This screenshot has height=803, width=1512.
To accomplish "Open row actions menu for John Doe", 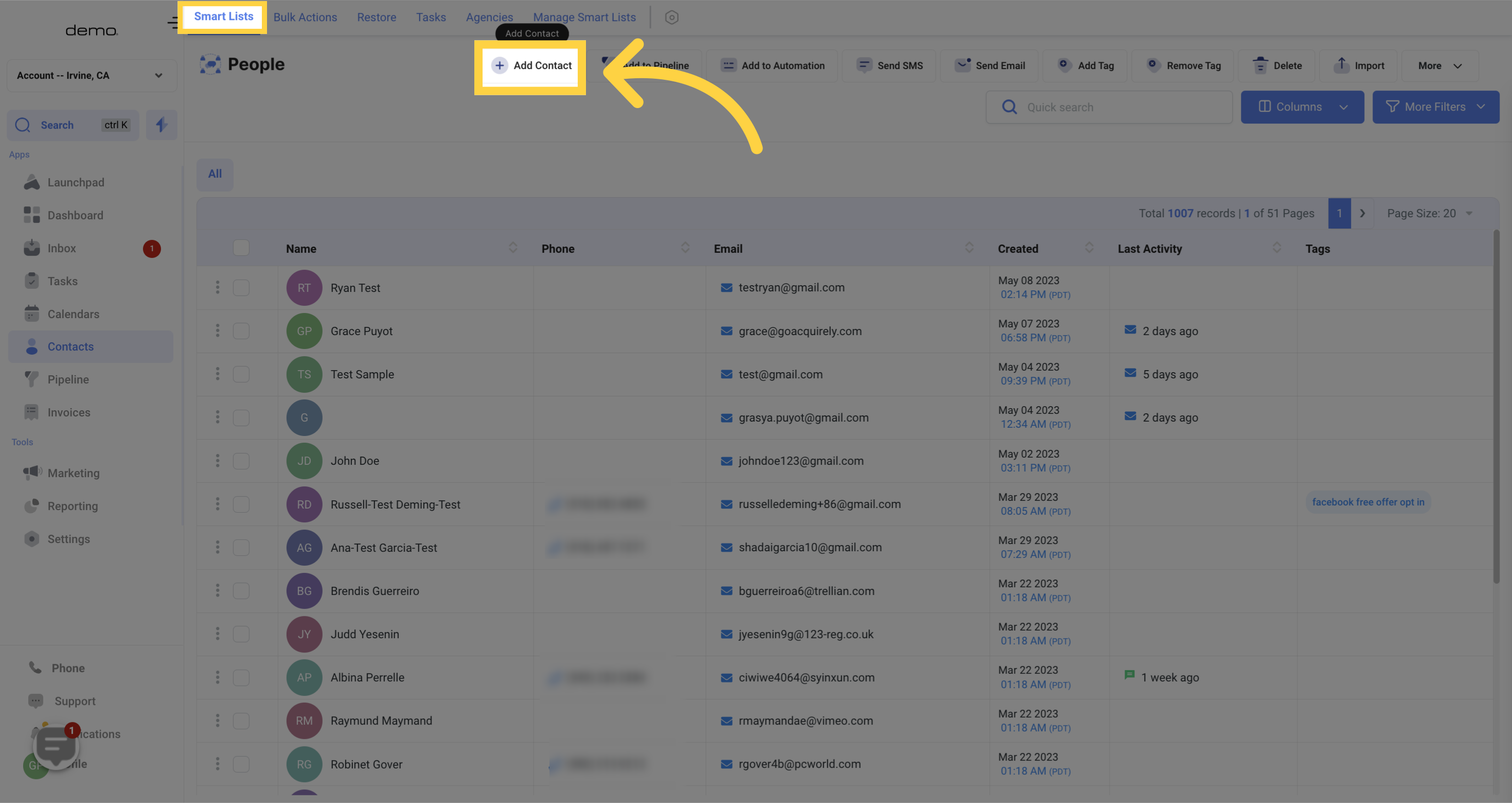I will tap(218, 461).
